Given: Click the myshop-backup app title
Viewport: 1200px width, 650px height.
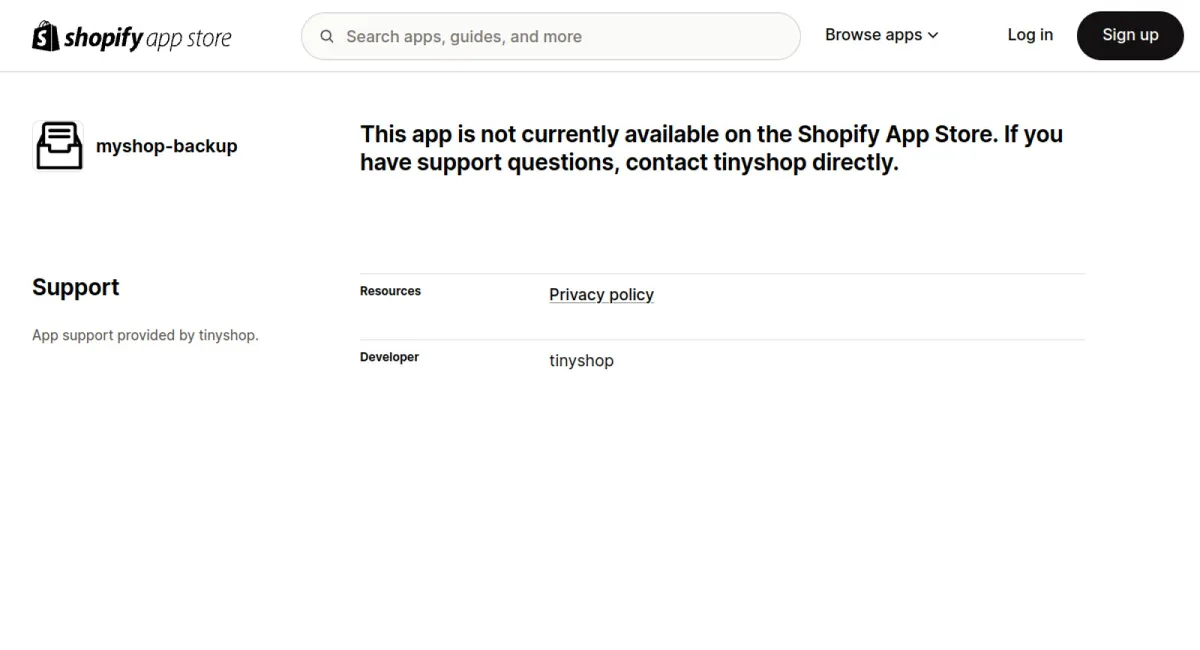Looking at the screenshot, I should click(x=166, y=145).
